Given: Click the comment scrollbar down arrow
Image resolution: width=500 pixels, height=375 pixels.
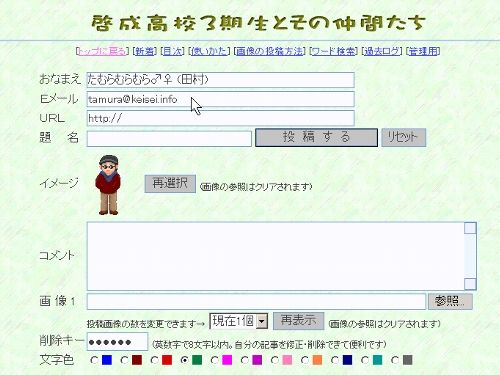Looking at the screenshot, I should pos(470,284).
